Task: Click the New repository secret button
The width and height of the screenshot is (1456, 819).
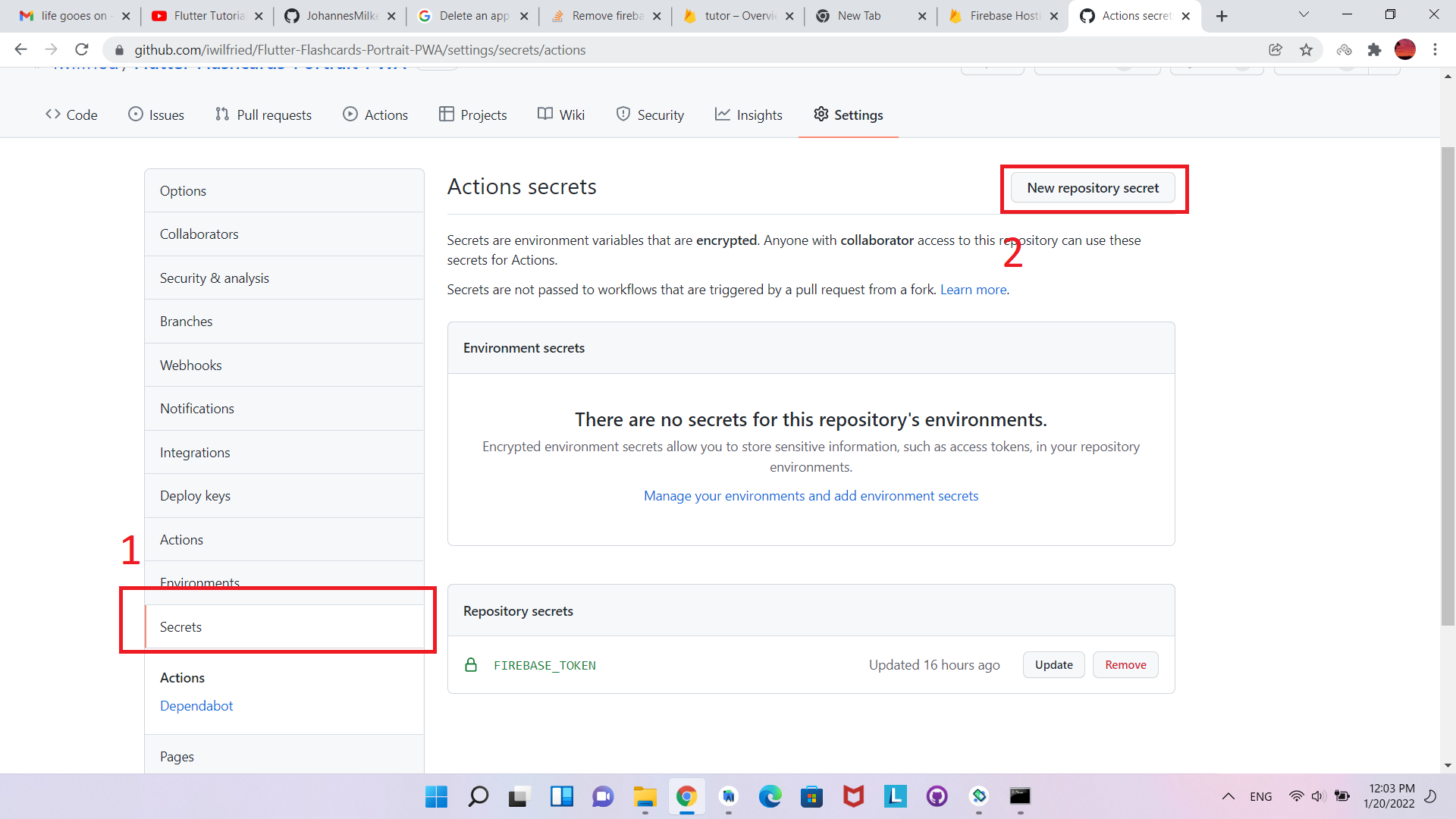Action: pyautogui.click(x=1093, y=187)
